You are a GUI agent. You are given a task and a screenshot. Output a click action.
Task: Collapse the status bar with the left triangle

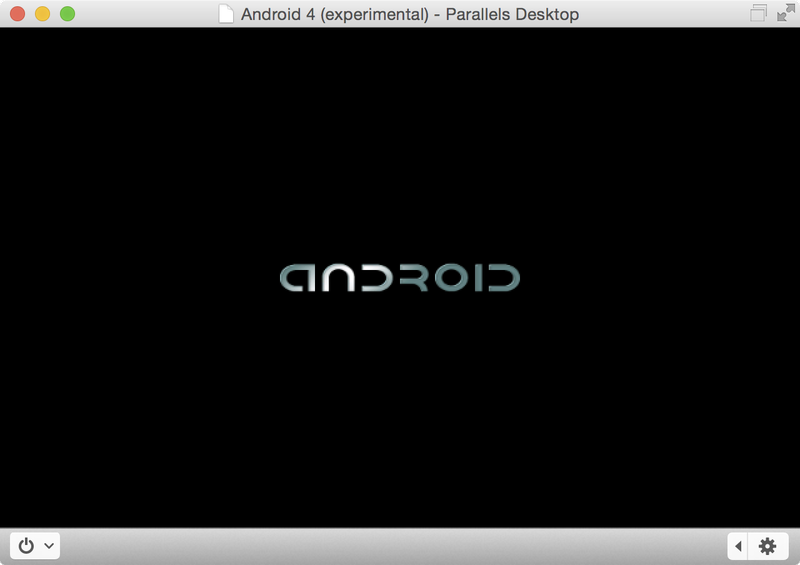pos(738,546)
